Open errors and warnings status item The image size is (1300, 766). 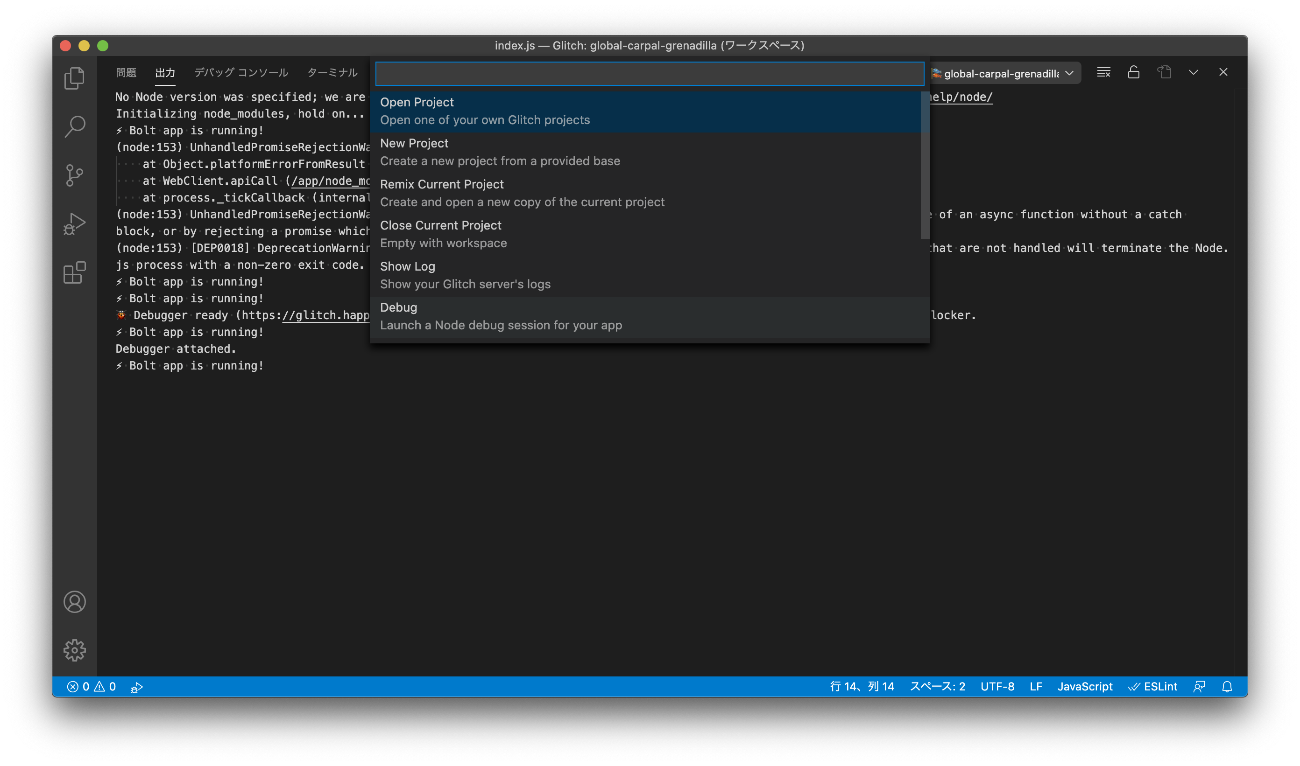point(91,687)
